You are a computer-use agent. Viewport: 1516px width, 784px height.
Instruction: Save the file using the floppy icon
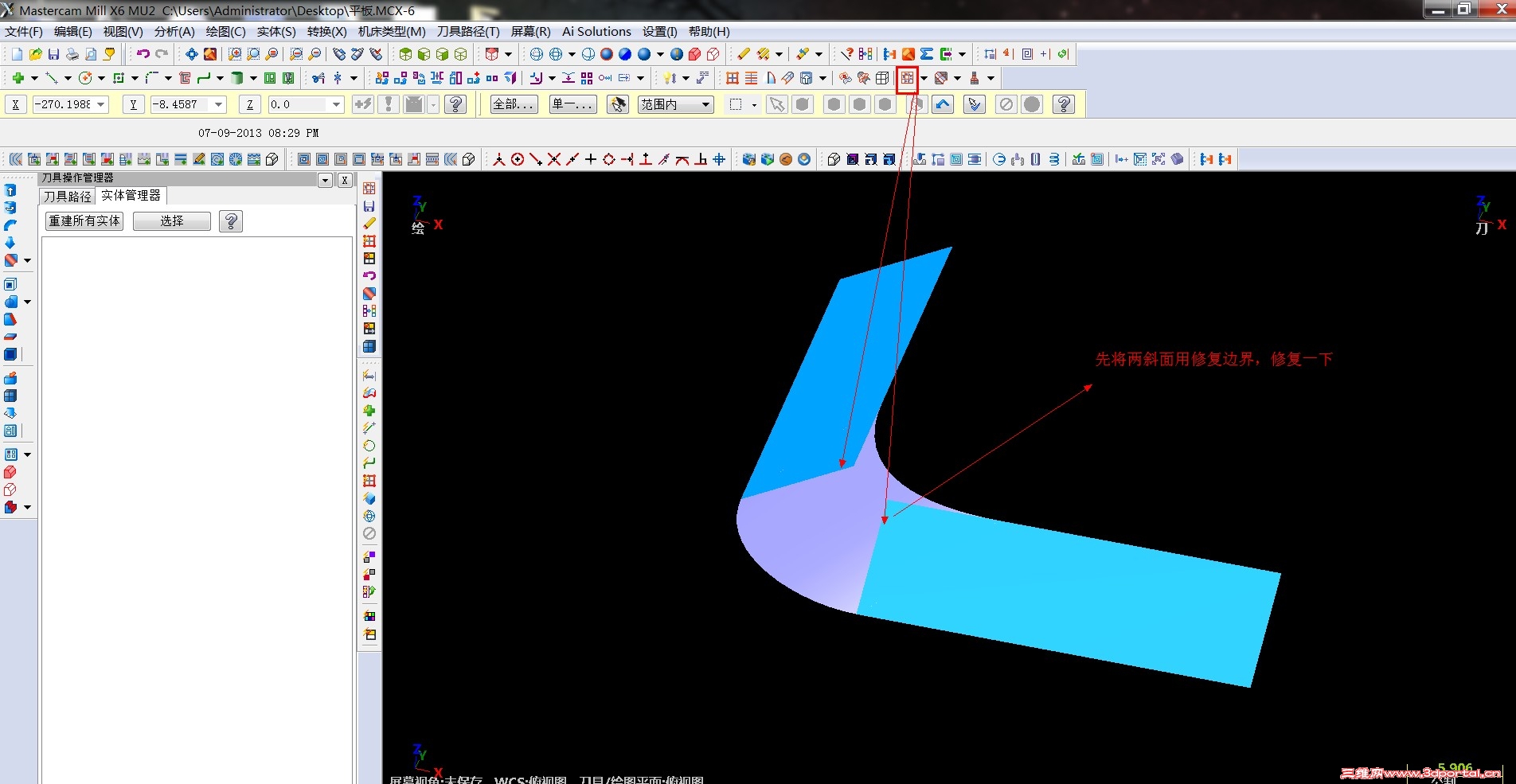[53, 54]
